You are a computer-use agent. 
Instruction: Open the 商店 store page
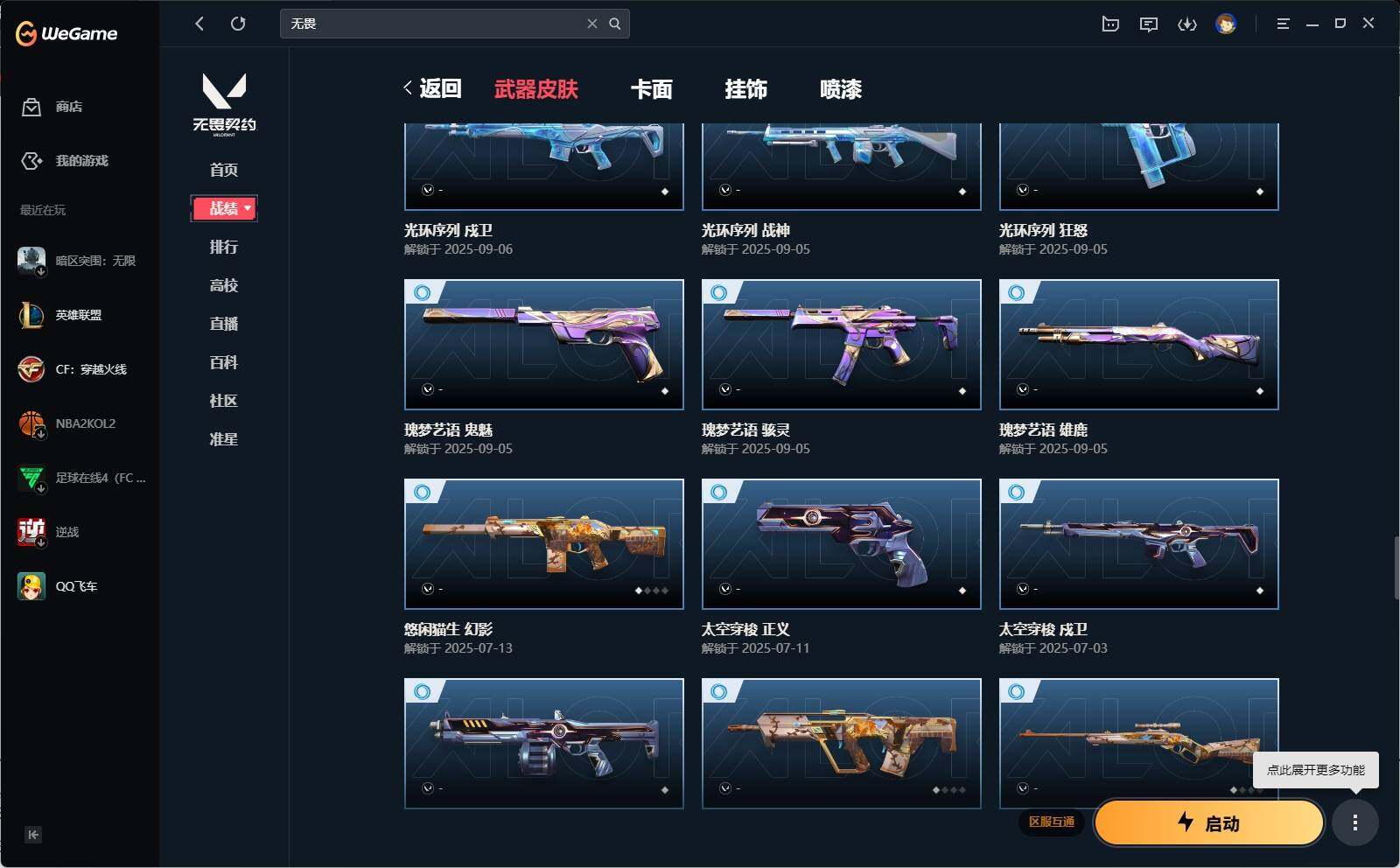52,107
